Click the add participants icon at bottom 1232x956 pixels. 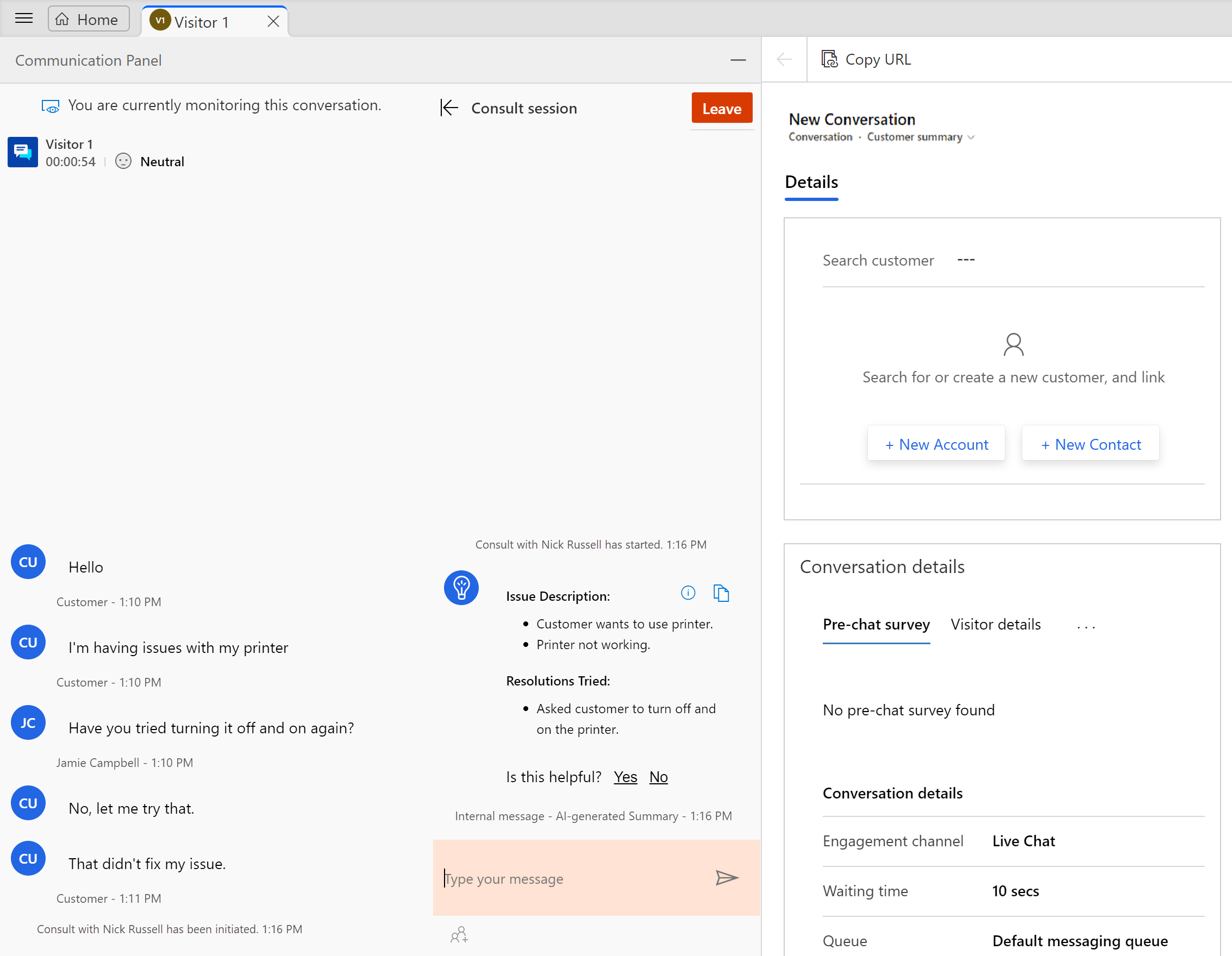coord(459,934)
